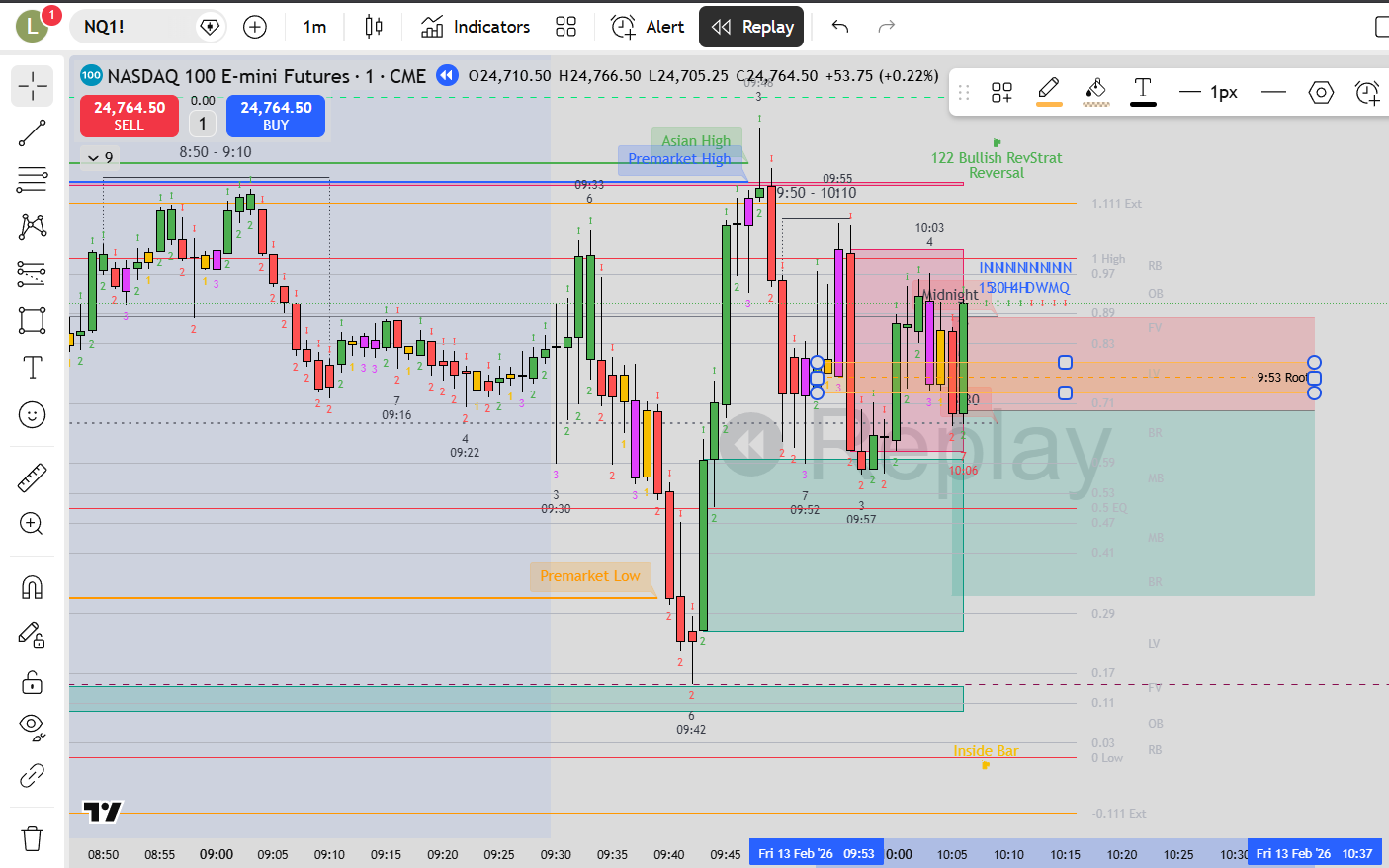1389x868 pixels.
Task: Click the Premarket Low label
Action: pos(590,576)
